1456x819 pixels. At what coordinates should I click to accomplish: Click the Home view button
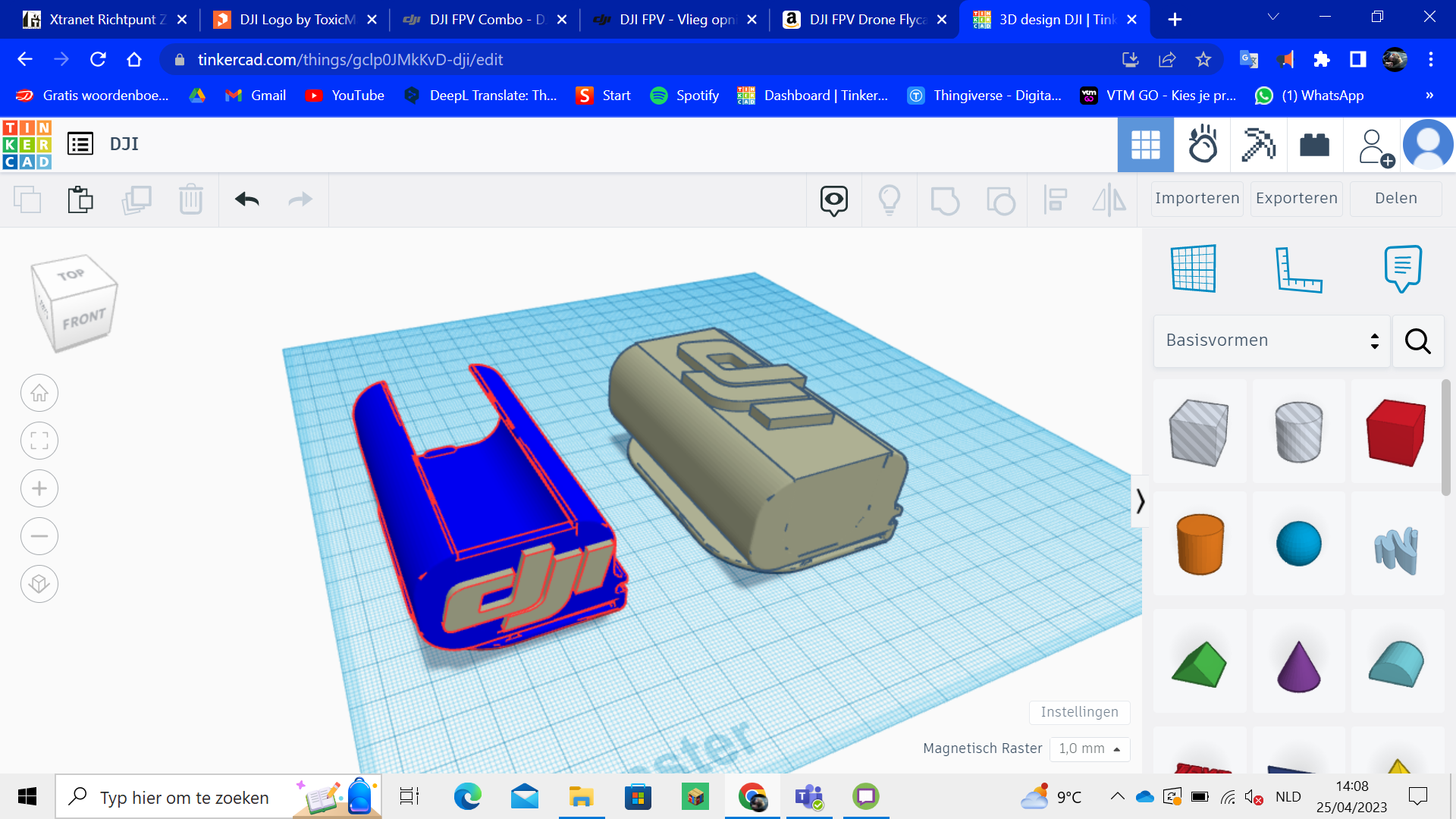pos(39,394)
